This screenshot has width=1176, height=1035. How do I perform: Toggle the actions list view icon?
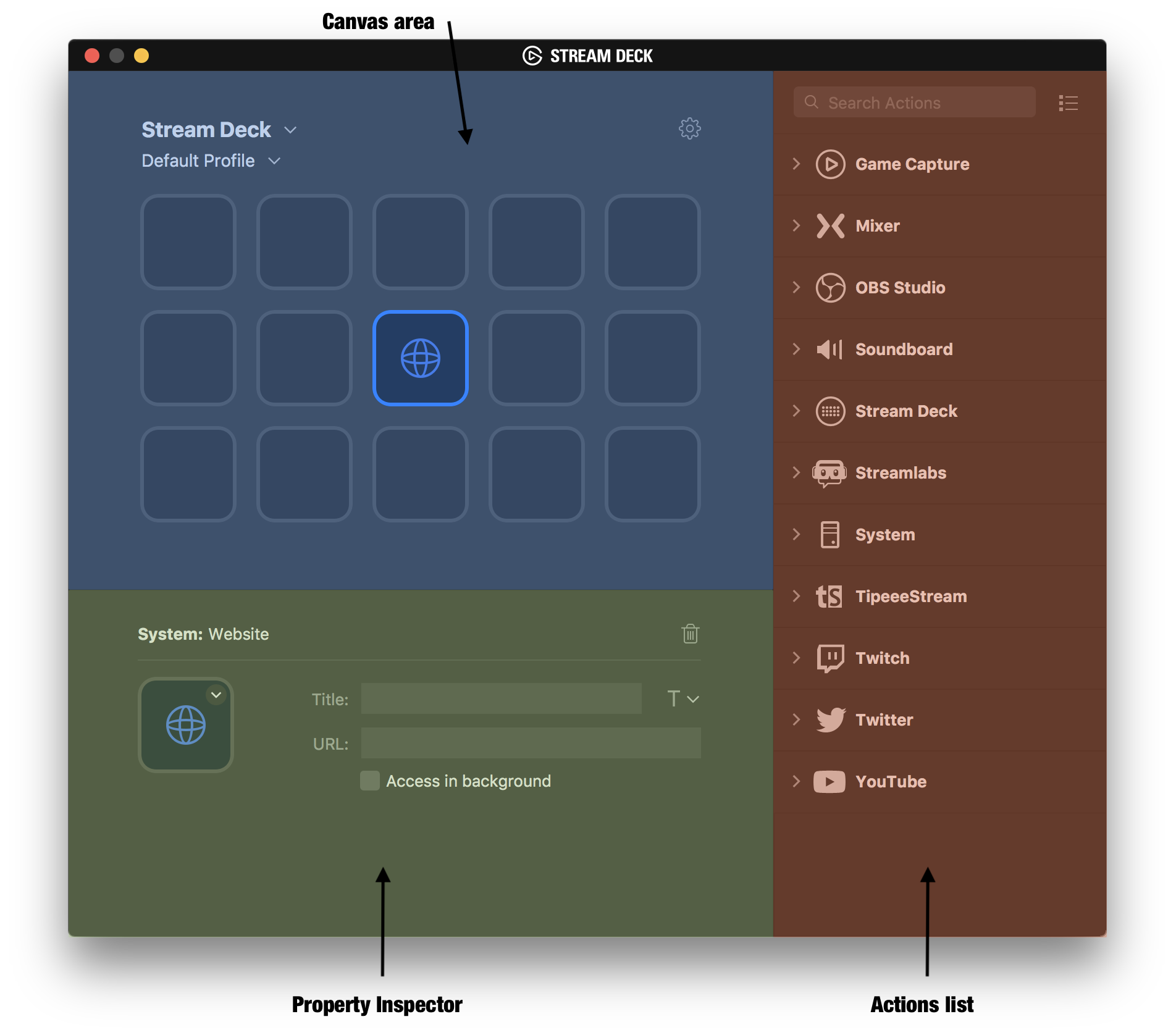coord(1068,103)
